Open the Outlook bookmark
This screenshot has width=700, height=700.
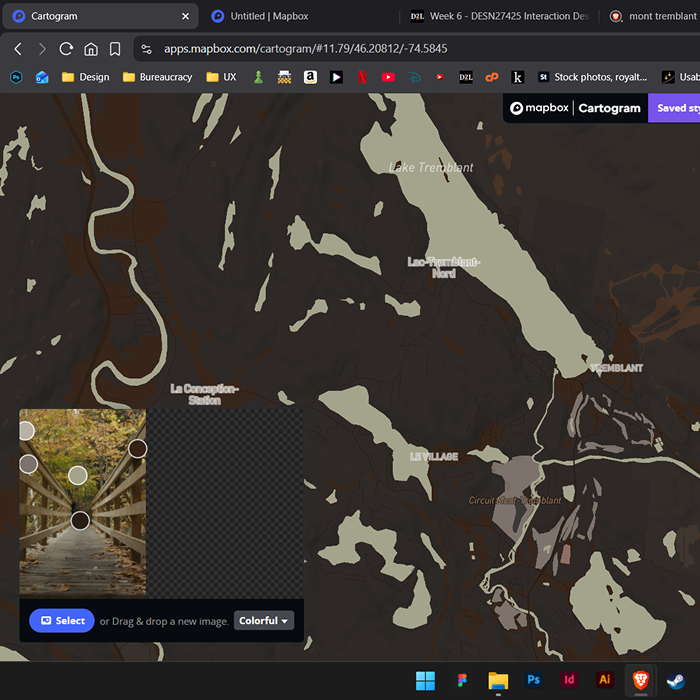click(42, 77)
